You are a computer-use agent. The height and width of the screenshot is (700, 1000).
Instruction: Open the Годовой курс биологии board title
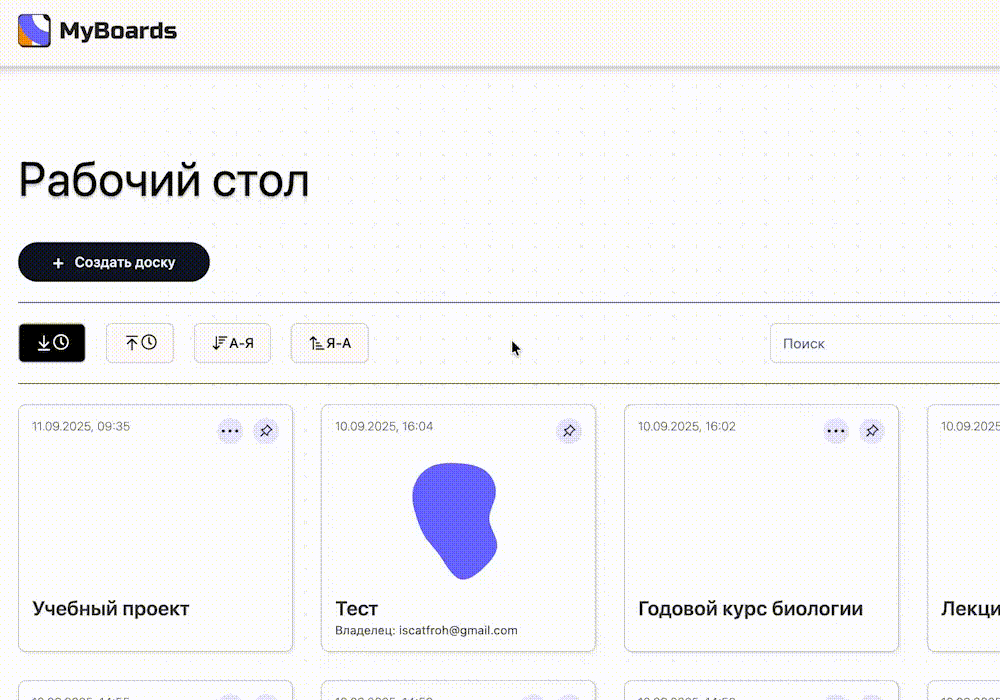pyautogui.click(x=750, y=608)
